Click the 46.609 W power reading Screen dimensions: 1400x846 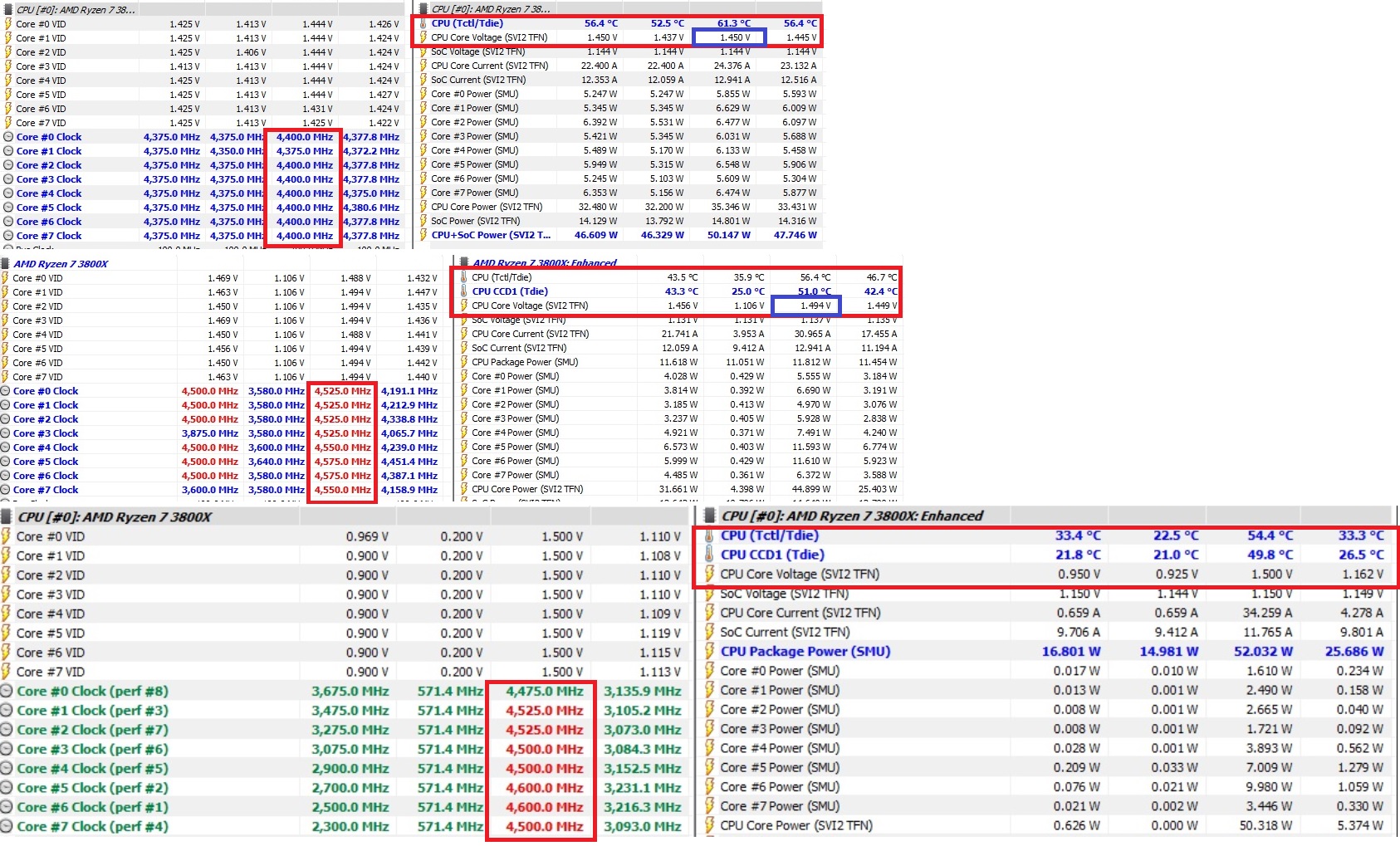click(595, 235)
